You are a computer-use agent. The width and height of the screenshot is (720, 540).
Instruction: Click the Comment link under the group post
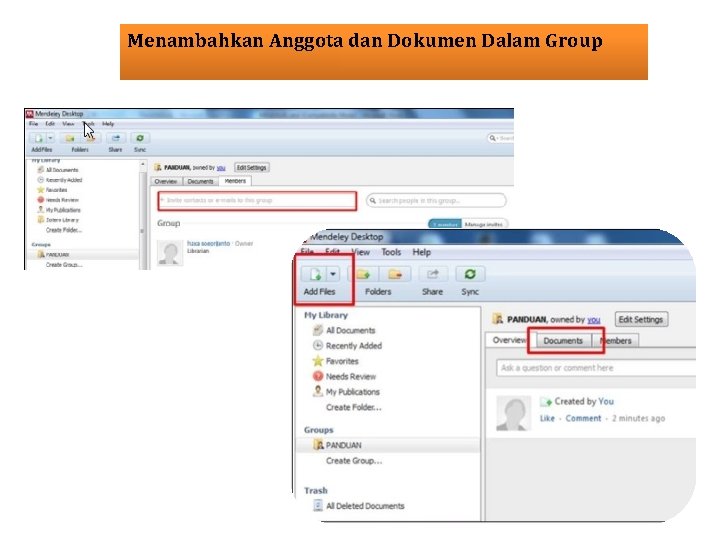pyautogui.click(x=583, y=418)
